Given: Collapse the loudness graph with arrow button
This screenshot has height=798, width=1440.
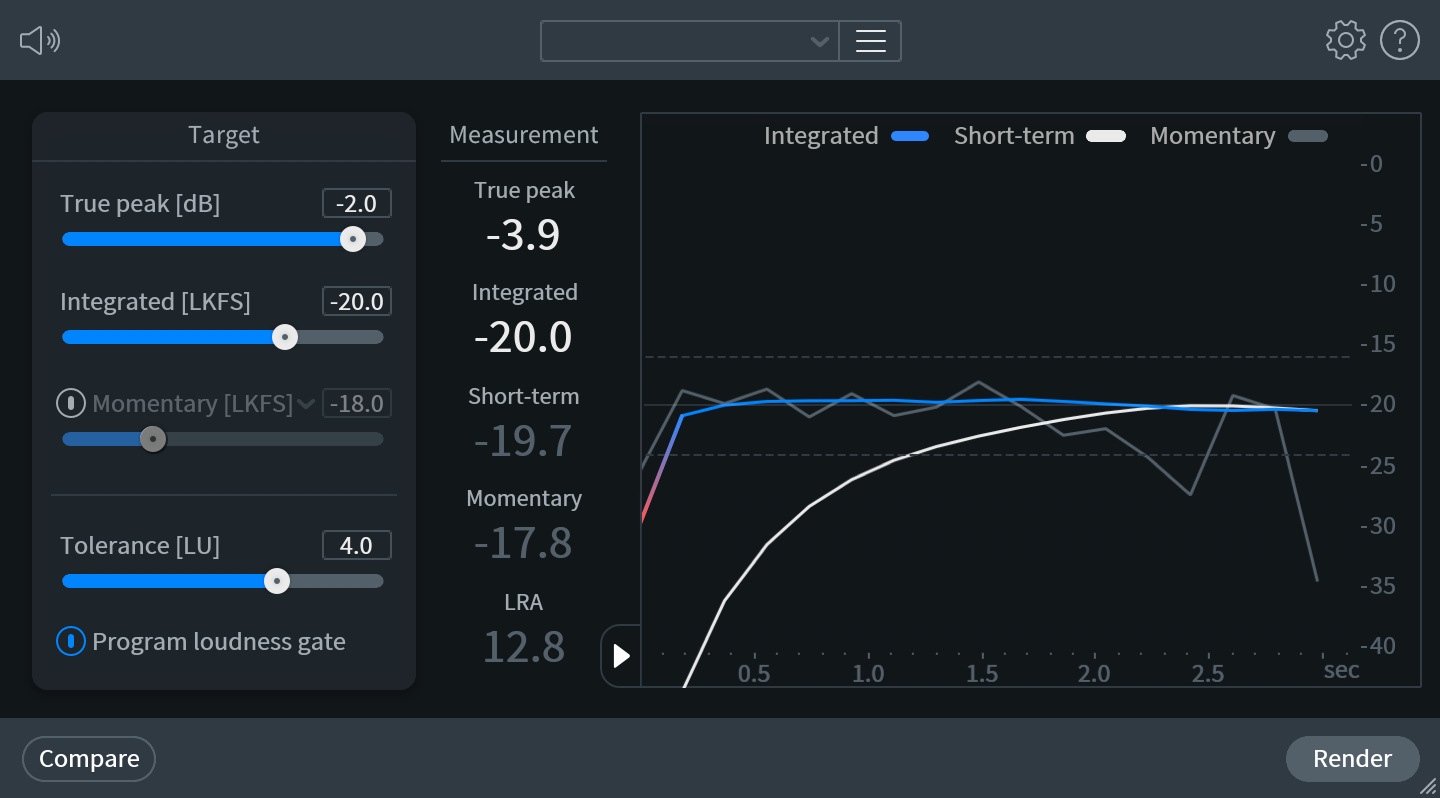Looking at the screenshot, I should 621,656.
